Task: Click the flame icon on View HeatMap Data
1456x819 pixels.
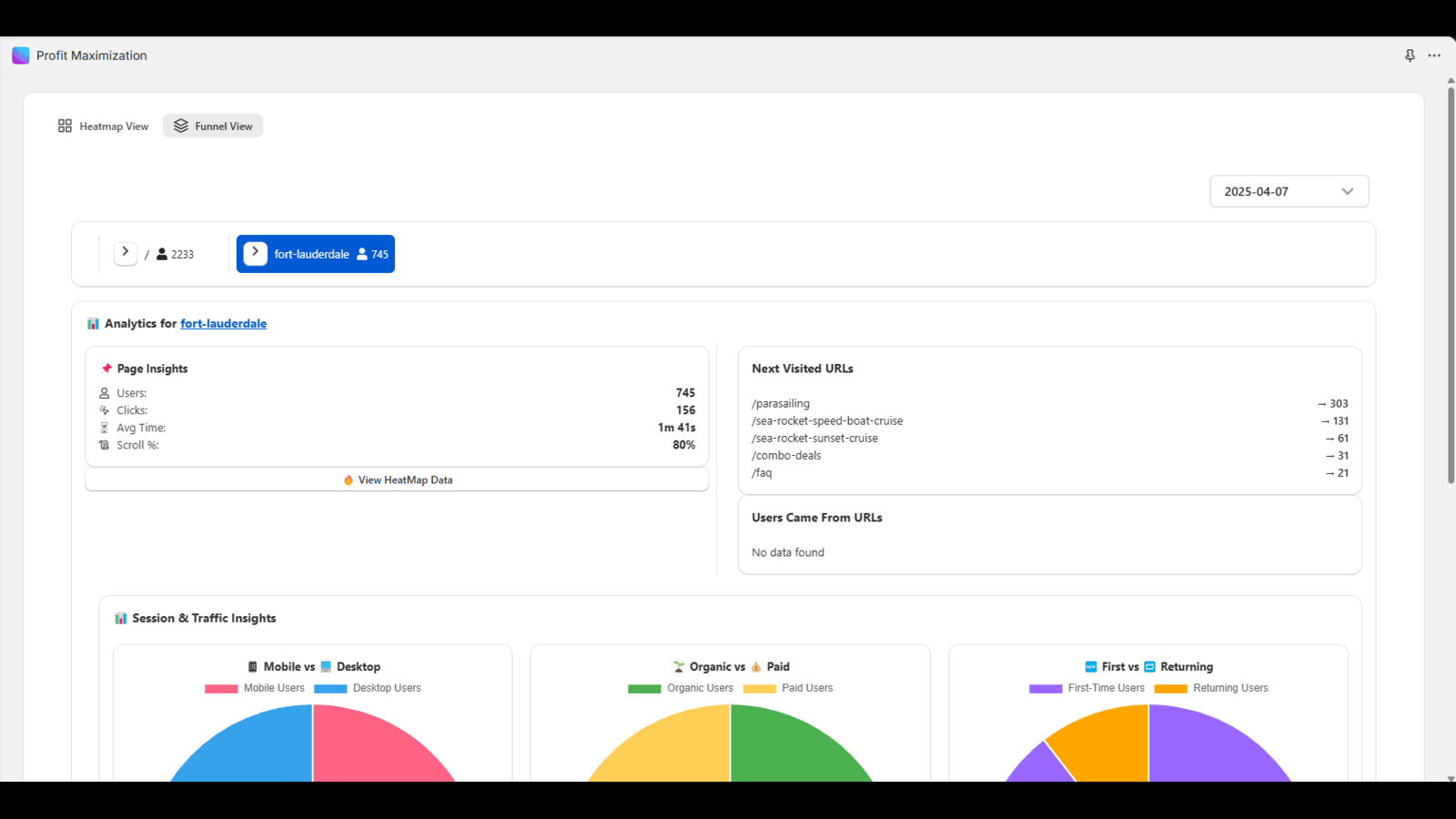Action: coord(349,480)
